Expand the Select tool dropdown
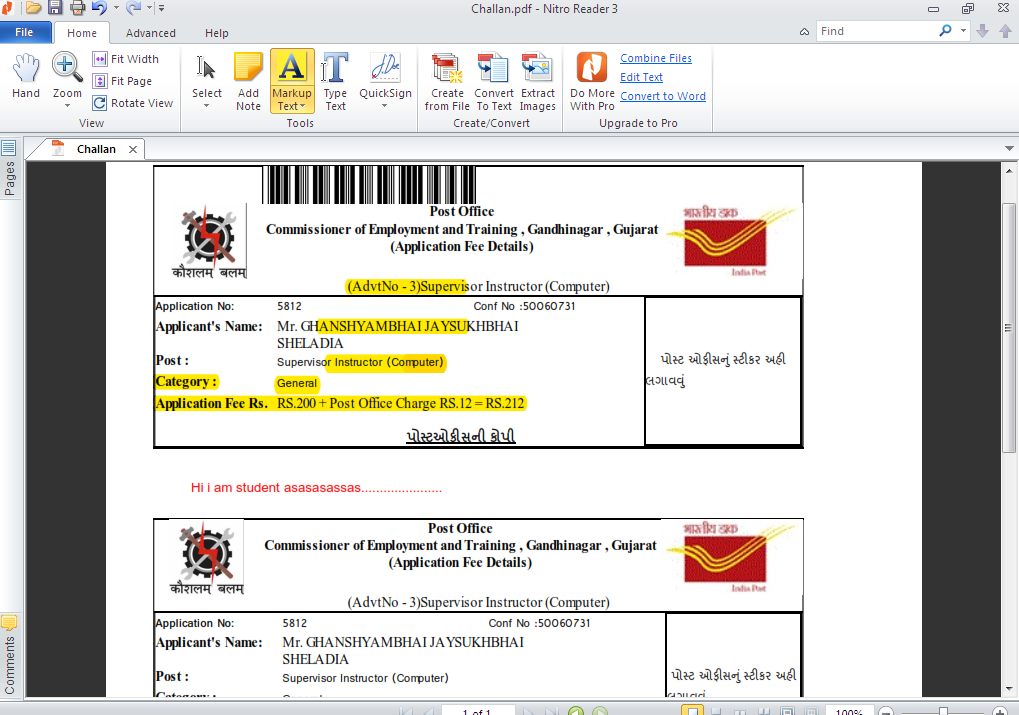 pos(207,106)
